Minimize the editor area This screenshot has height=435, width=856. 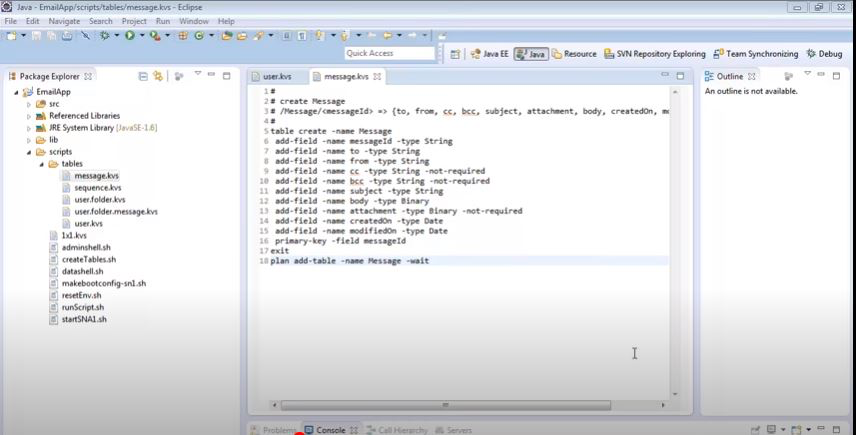point(665,74)
